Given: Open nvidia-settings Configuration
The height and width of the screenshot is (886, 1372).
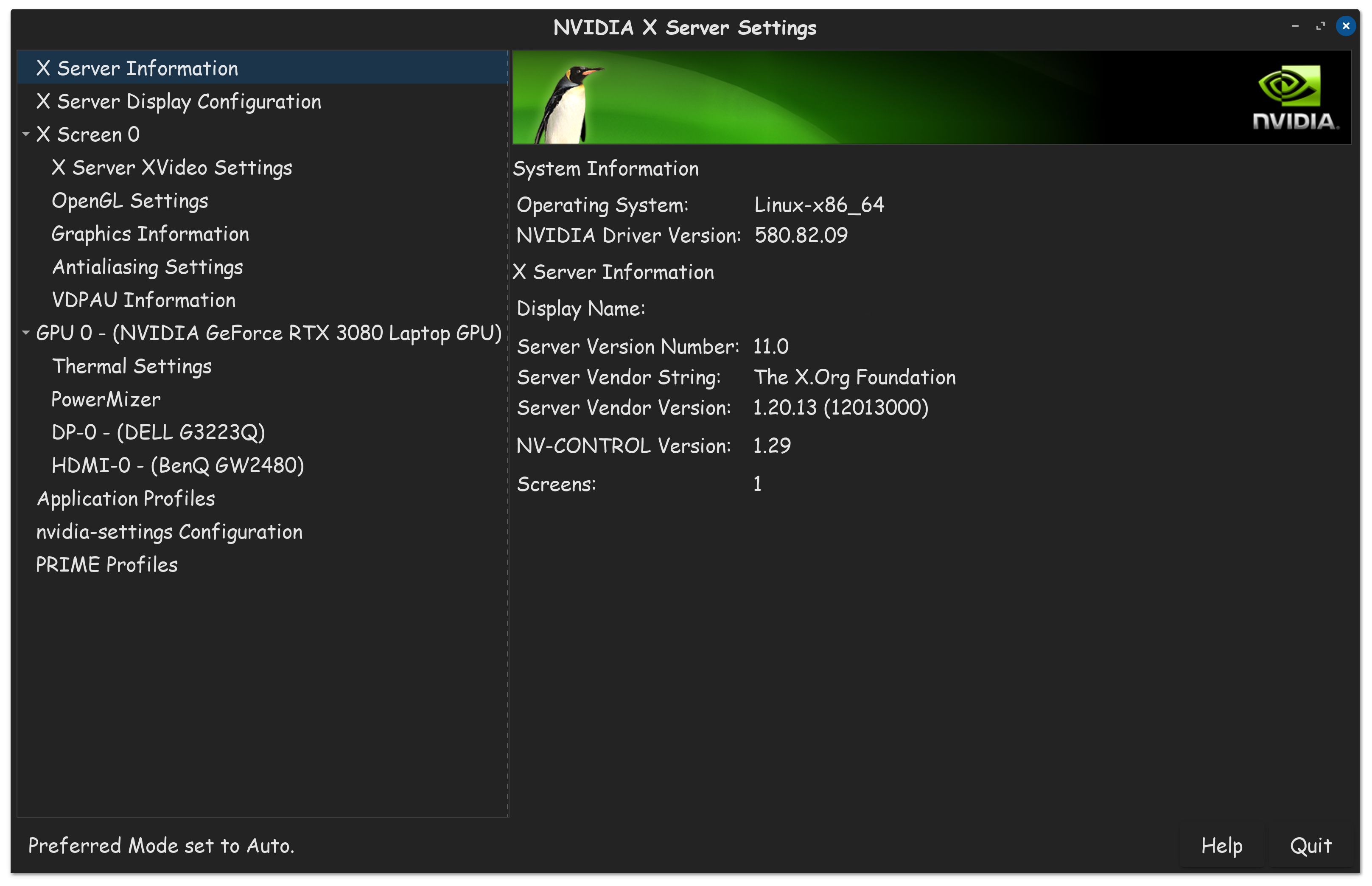Looking at the screenshot, I should (169, 532).
